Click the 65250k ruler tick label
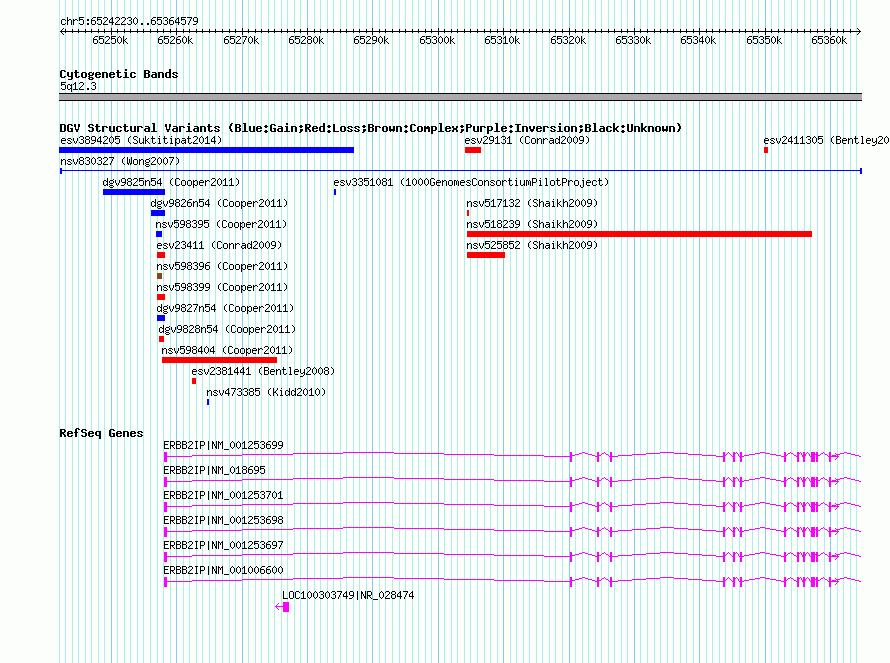 (x=110, y=40)
